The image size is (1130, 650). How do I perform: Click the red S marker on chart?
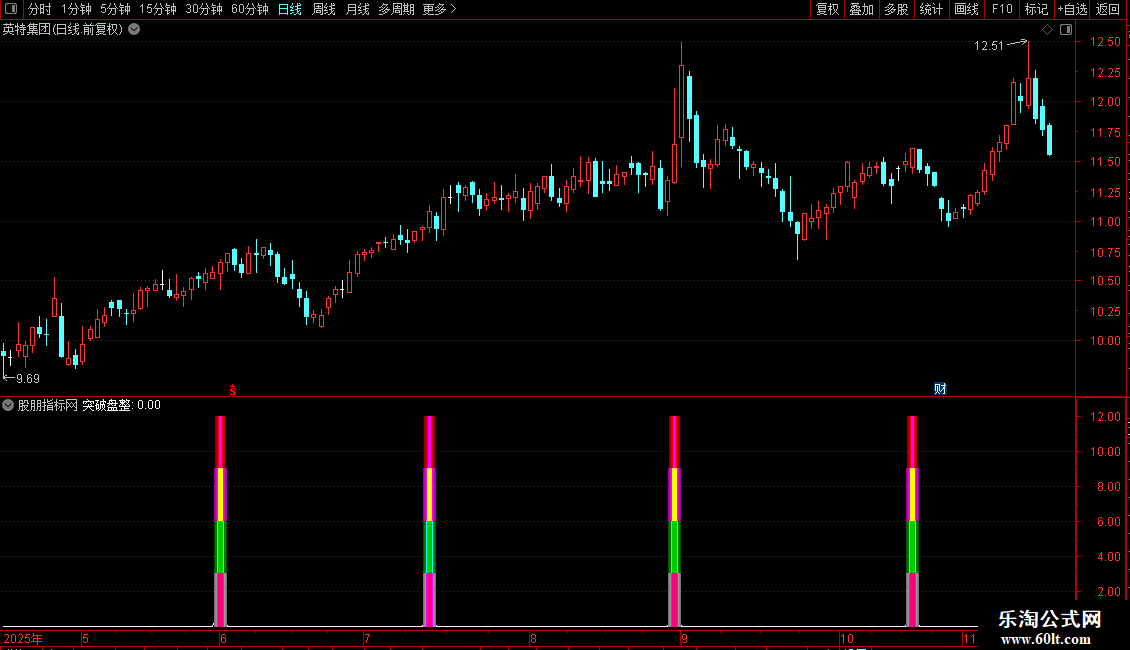point(233,390)
